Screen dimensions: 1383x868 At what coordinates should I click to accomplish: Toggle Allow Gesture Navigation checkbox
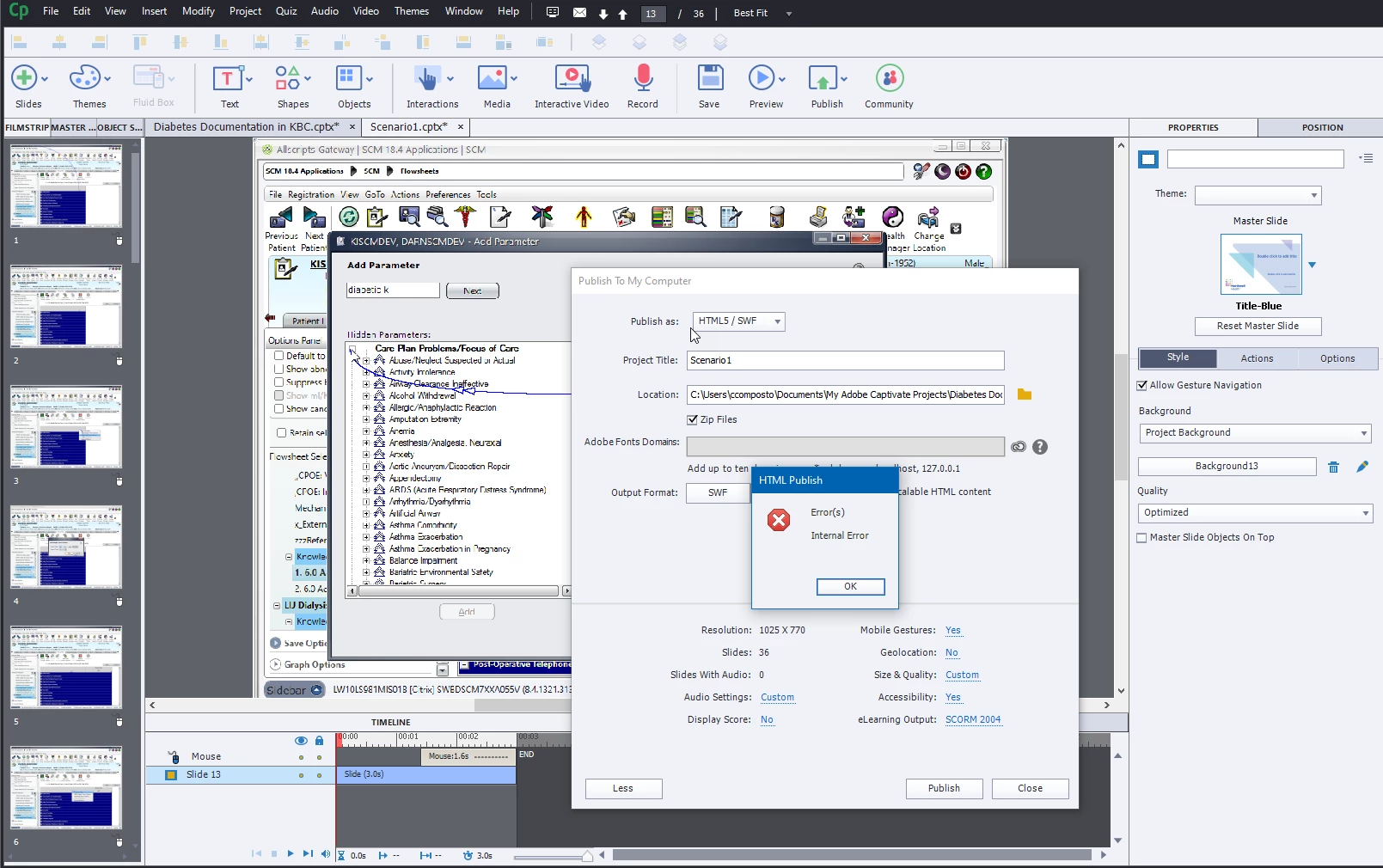1142,385
